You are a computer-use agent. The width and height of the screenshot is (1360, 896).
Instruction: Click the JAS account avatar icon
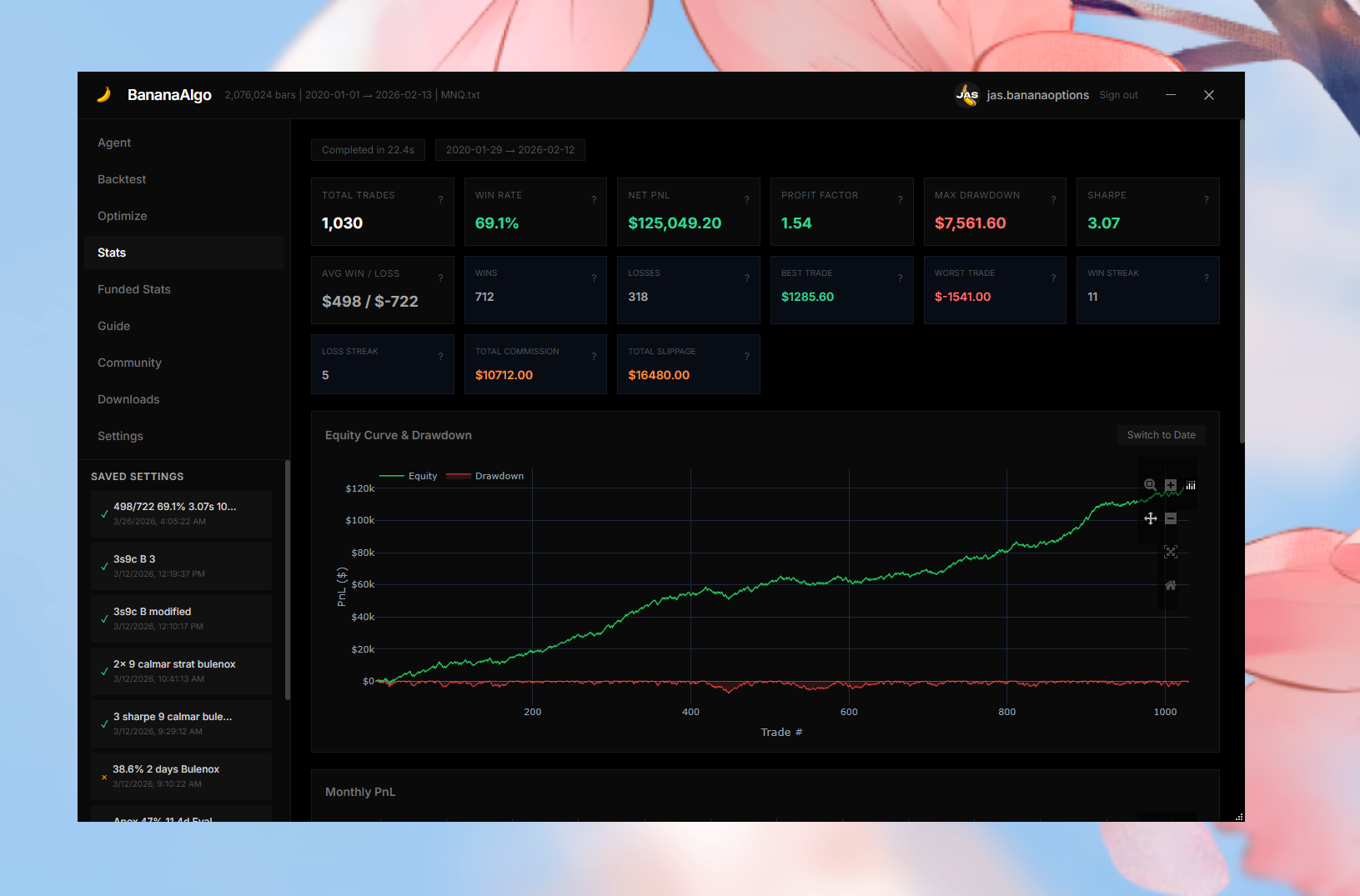pyautogui.click(x=967, y=95)
